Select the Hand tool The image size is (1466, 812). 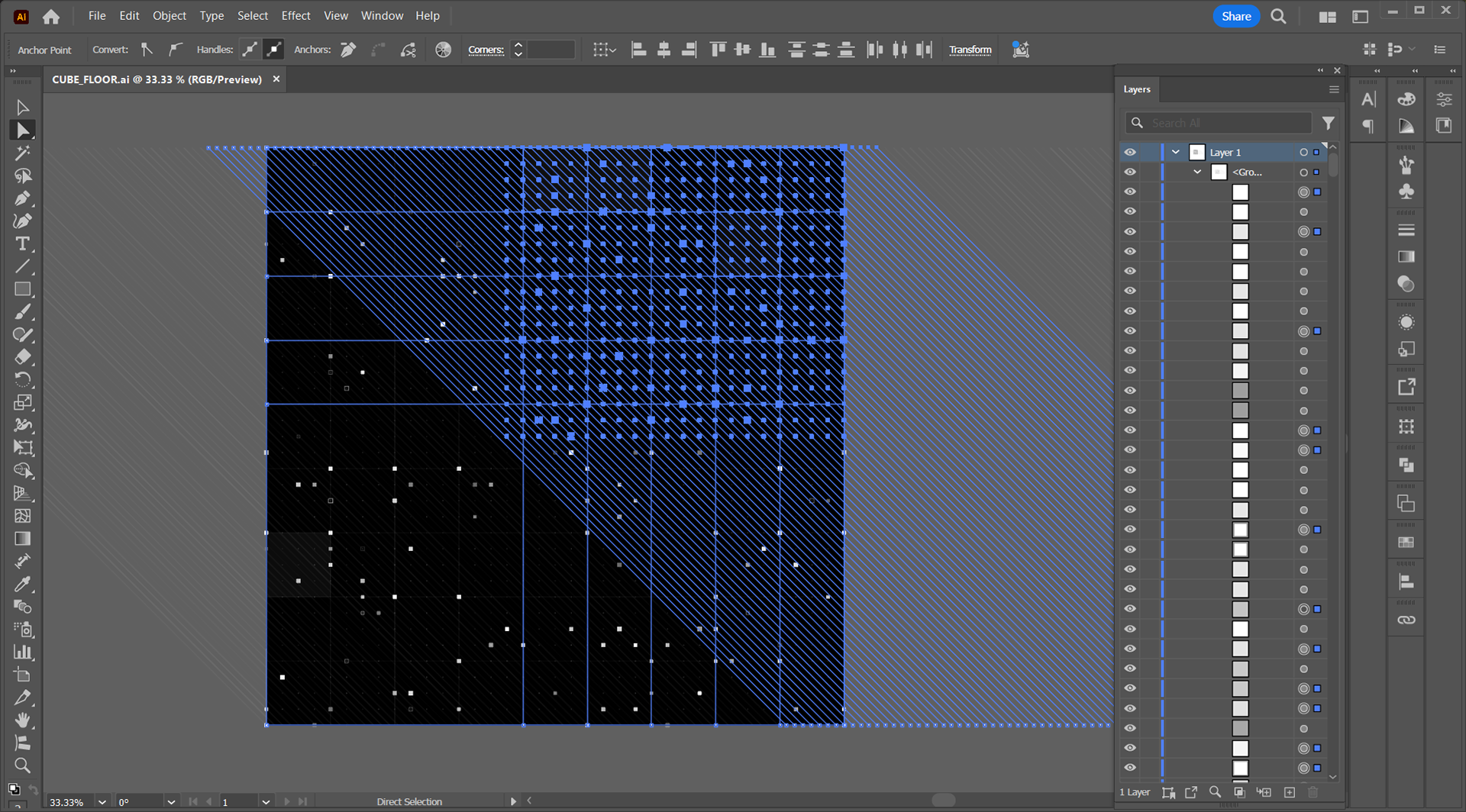[22, 720]
